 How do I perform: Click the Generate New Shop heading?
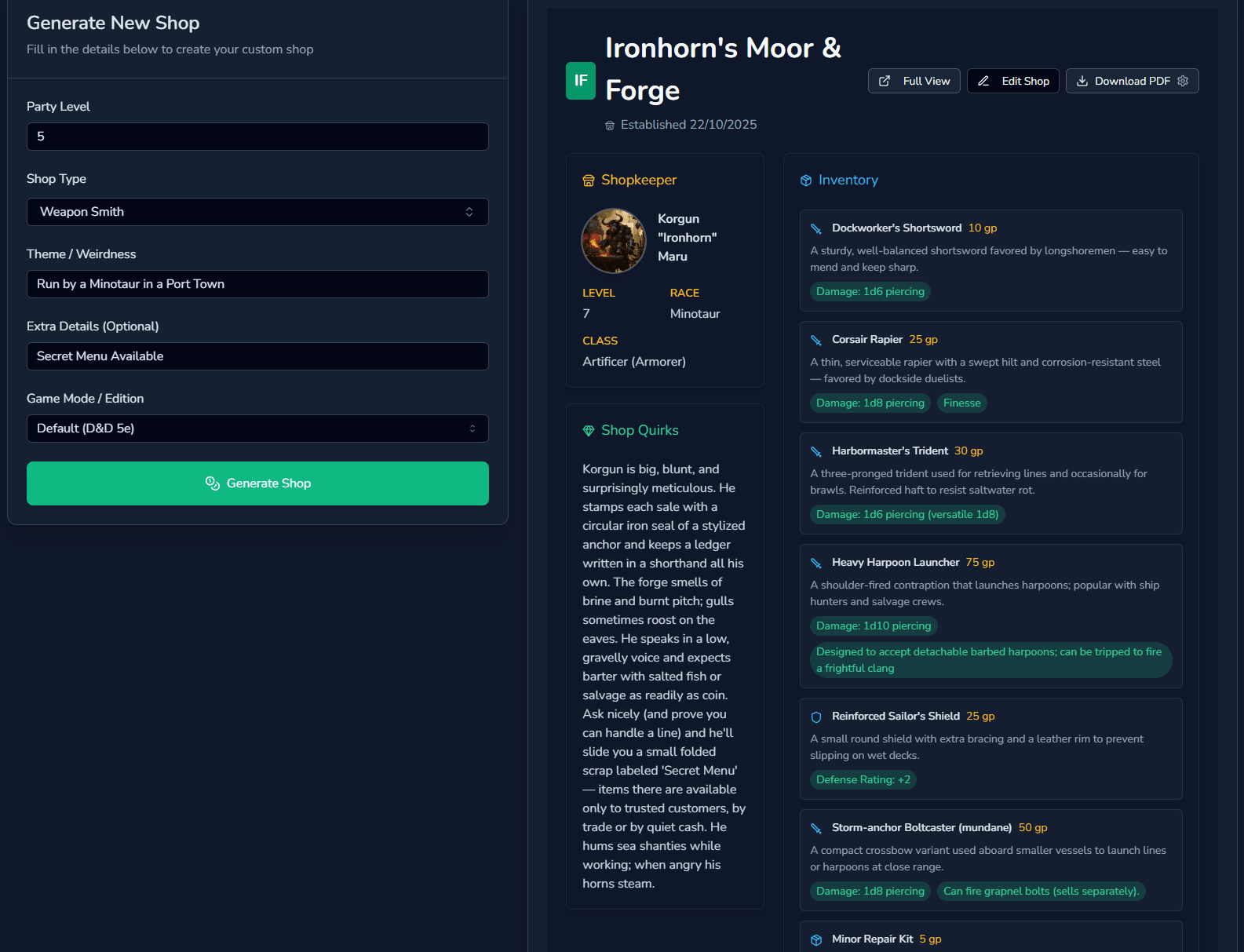(113, 23)
